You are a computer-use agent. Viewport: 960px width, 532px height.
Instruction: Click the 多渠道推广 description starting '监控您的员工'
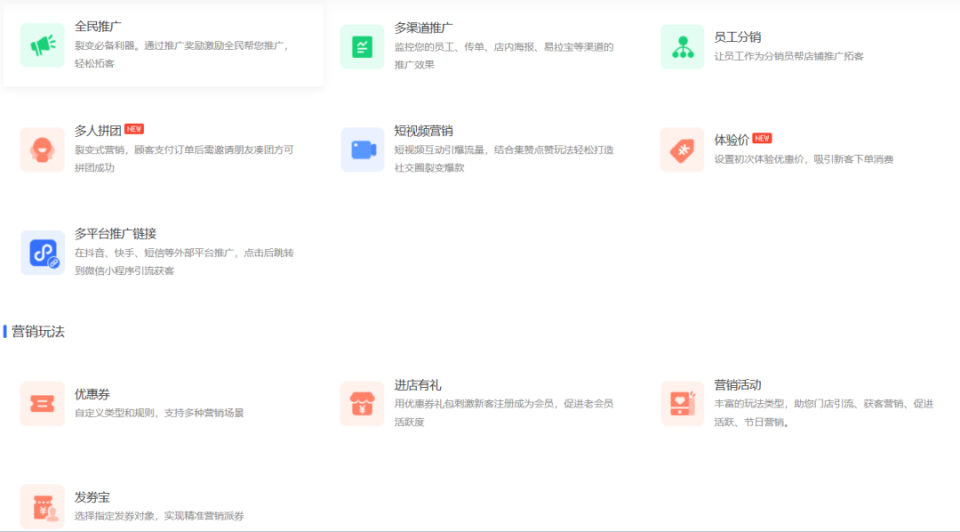(504, 56)
